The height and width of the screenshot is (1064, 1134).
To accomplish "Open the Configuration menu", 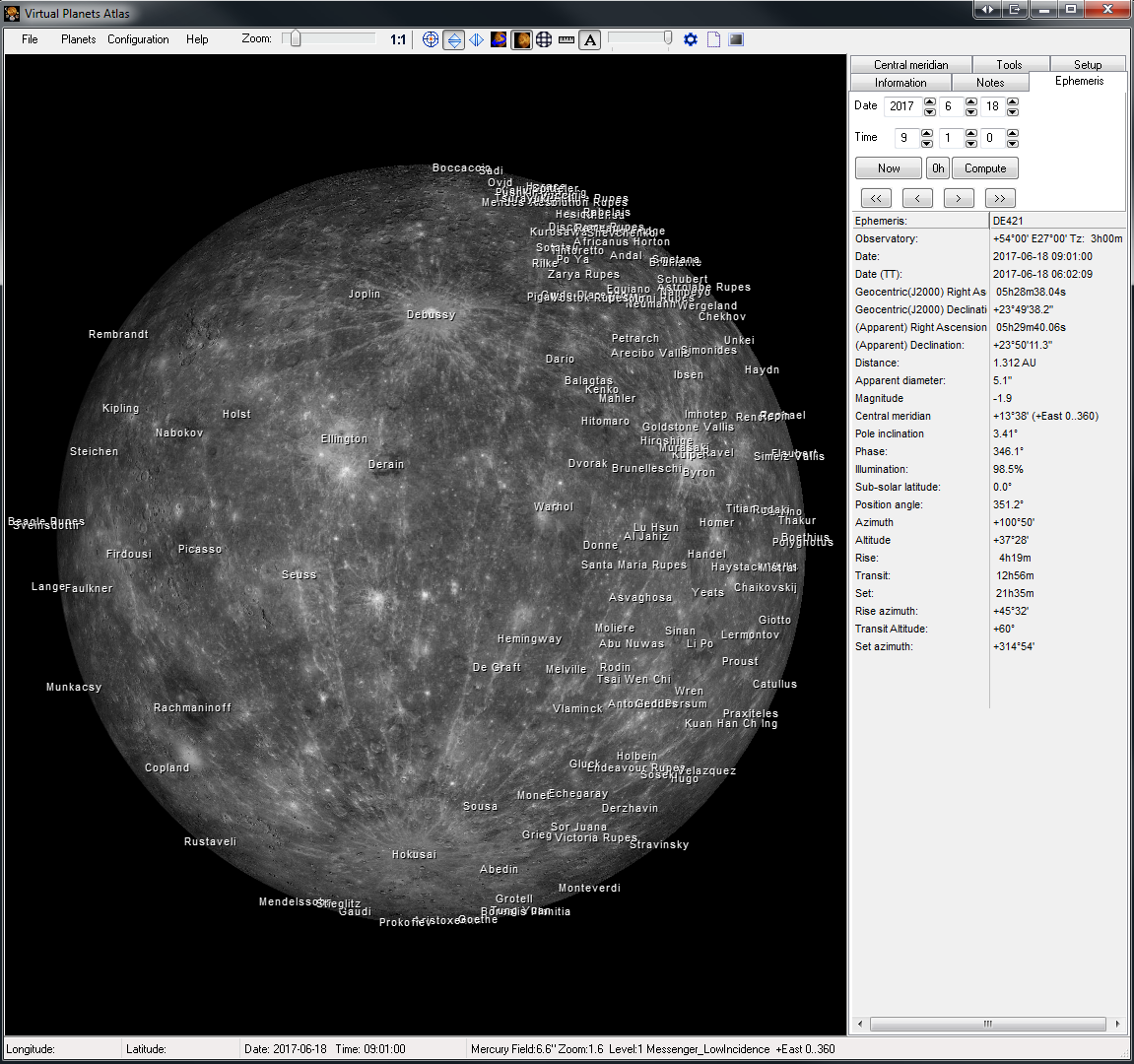I will [138, 39].
